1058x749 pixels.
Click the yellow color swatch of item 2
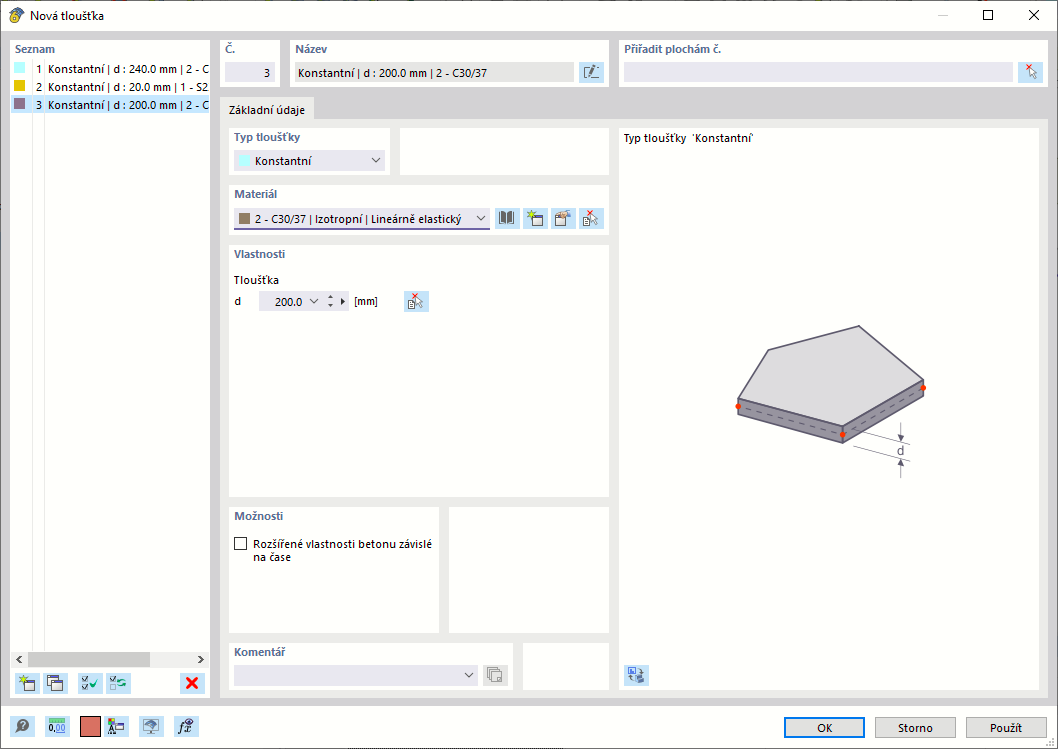point(20,86)
